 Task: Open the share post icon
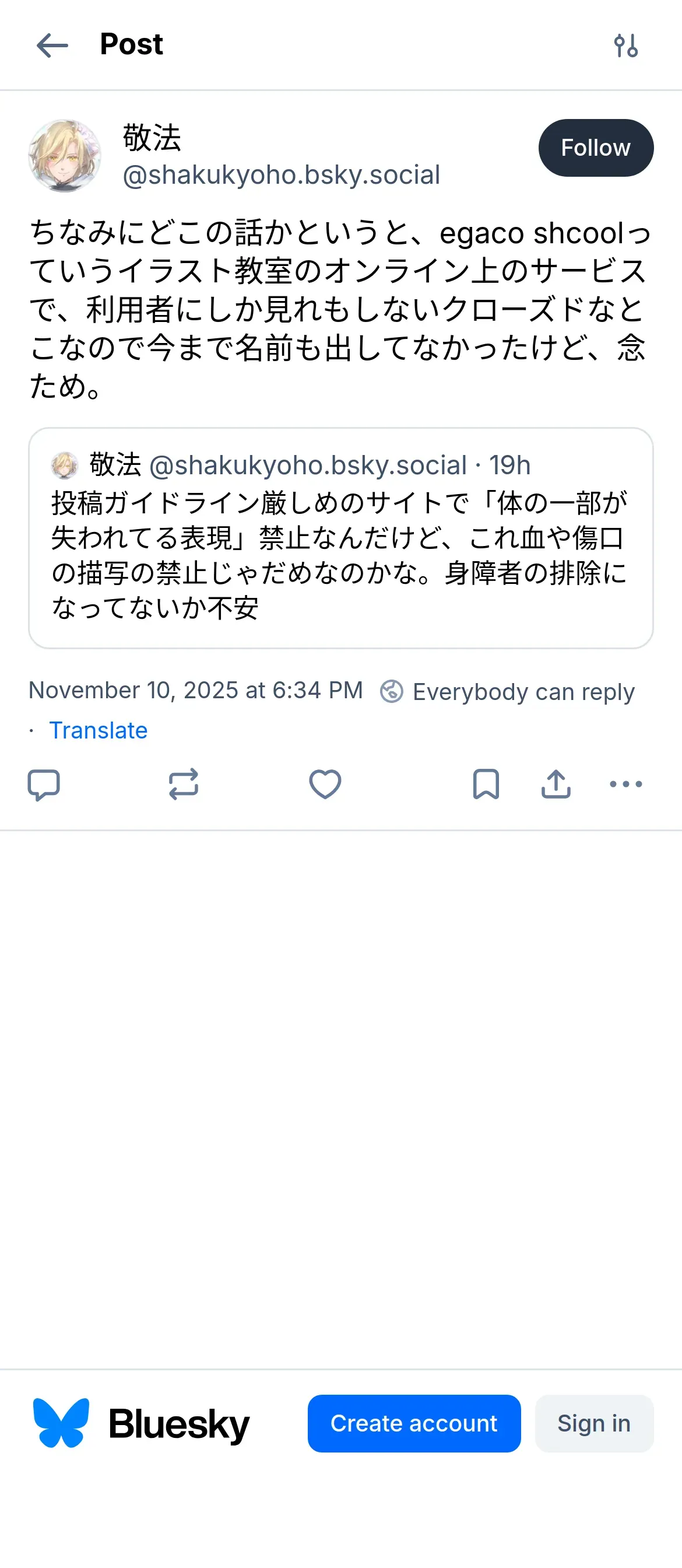click(556, 784)
